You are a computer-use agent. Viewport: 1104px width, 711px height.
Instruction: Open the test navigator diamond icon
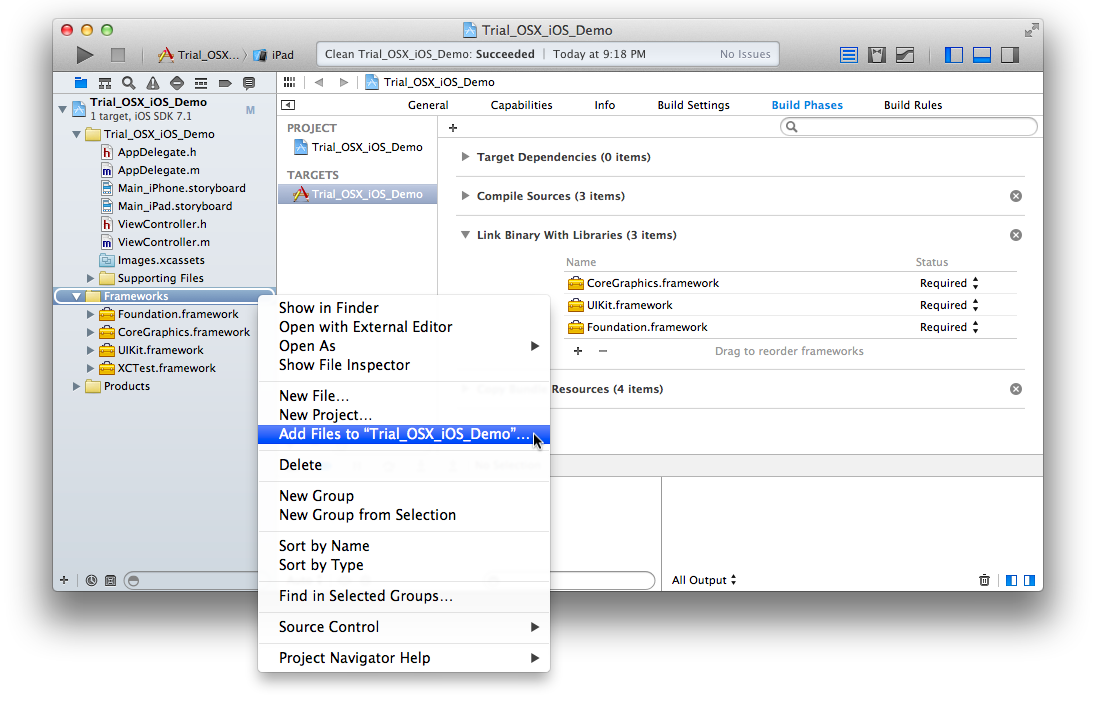[x=177, y=83]
